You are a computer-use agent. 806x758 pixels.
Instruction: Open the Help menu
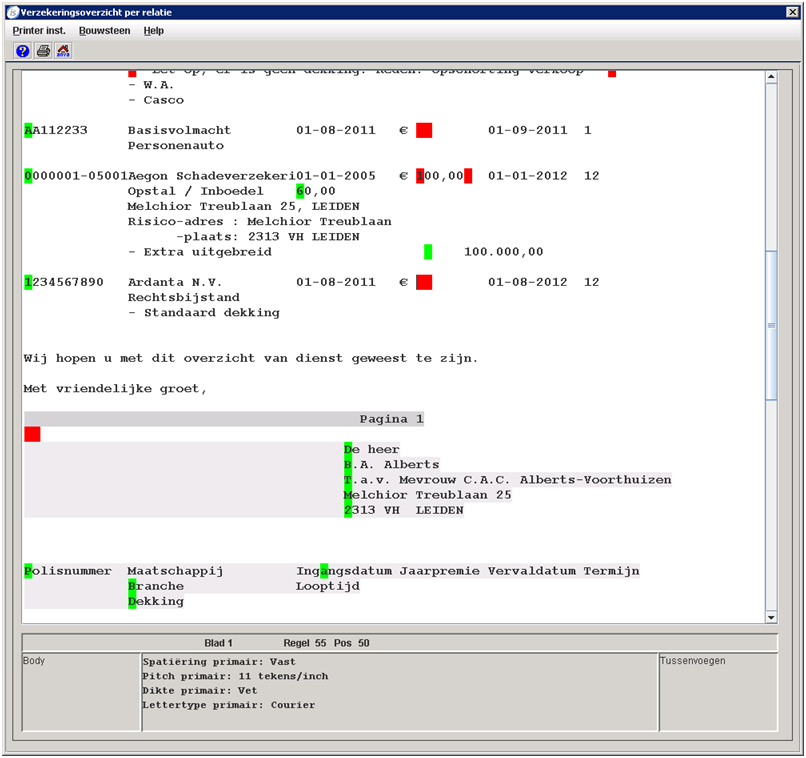pyautogui.click(x=153, y=31)
